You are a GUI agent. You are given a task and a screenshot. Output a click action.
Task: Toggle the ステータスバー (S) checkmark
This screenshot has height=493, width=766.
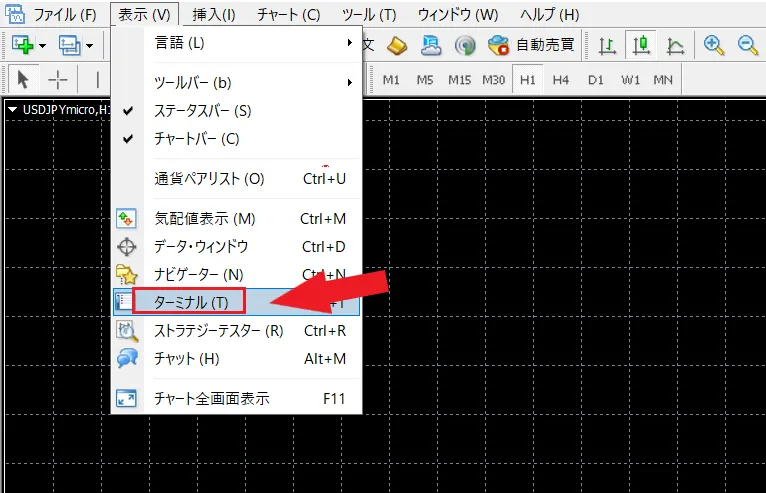pyautogui.click(x=237, y=111)
